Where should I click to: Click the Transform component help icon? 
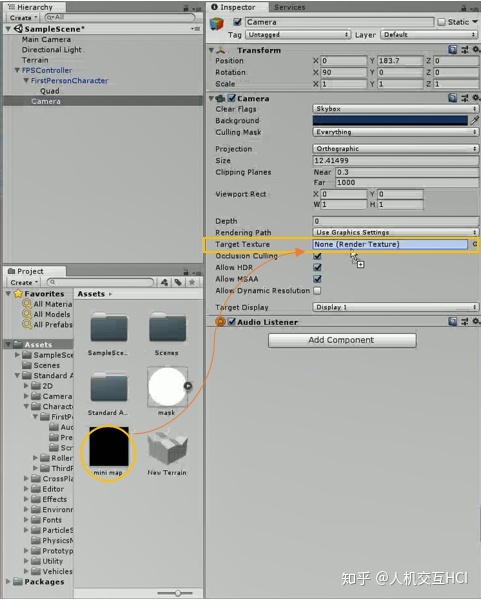click(x=452, y=50)
